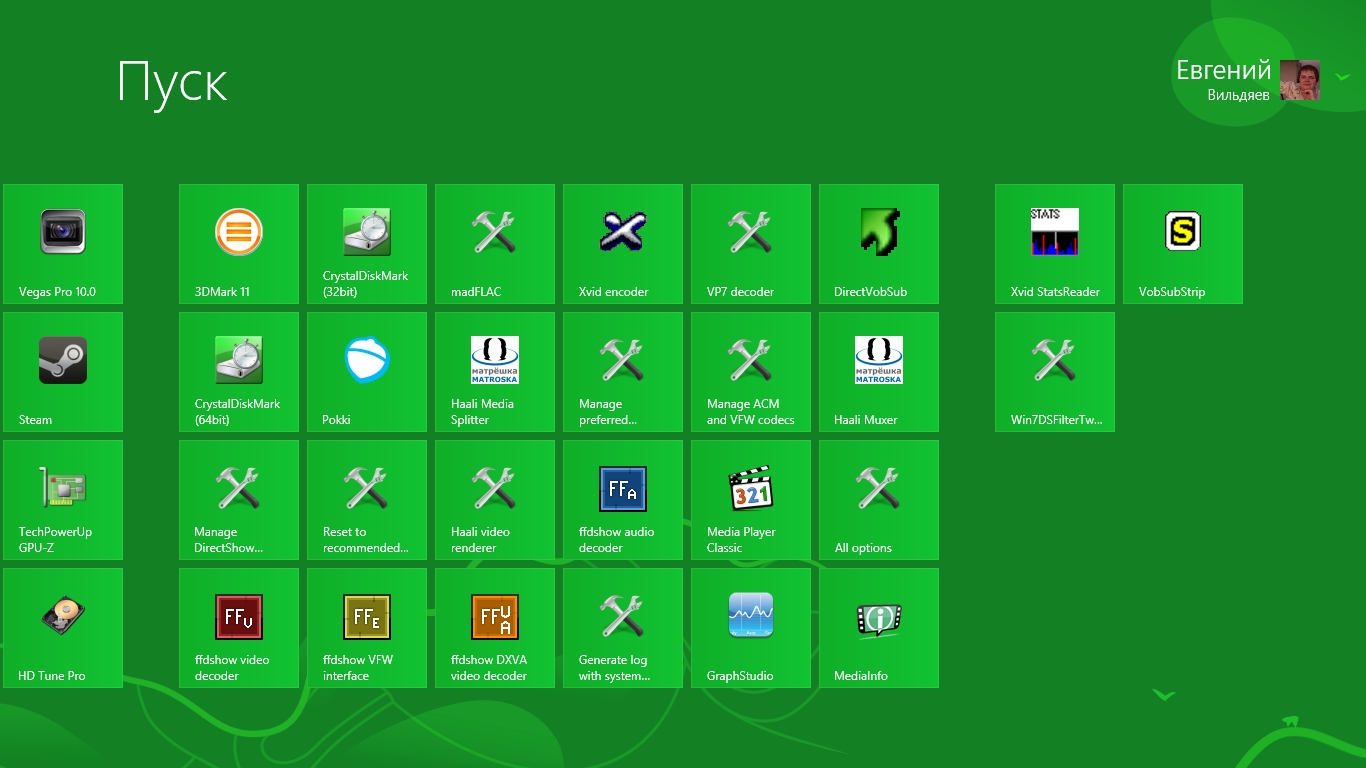This screenshot has width=1366, height=768.
Task: Open Manage preferred tile
Action: (623, 372)
